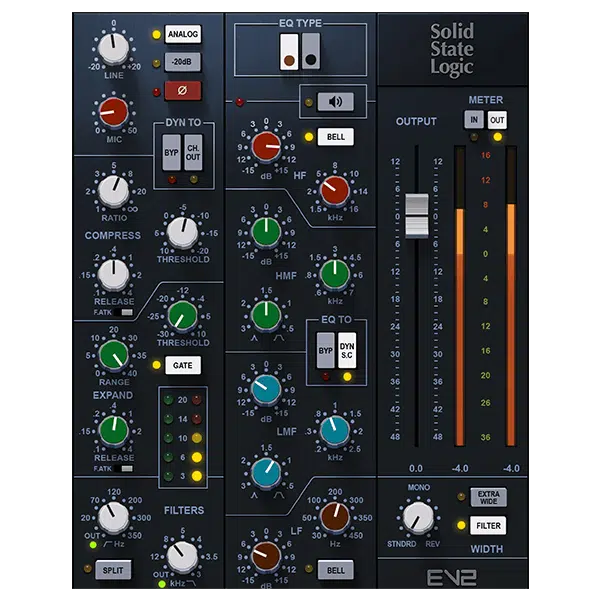Toggle the LF BELL button

click(x=336, y=570)
